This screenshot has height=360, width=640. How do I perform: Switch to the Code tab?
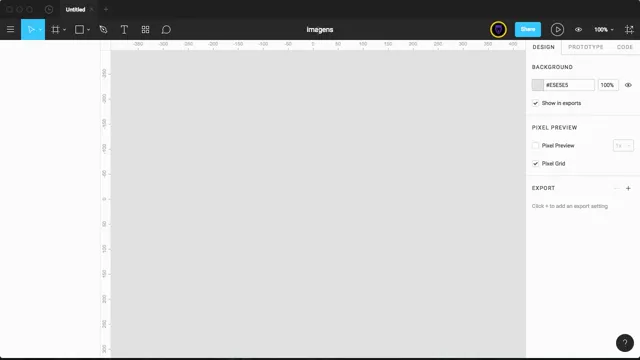624,47
